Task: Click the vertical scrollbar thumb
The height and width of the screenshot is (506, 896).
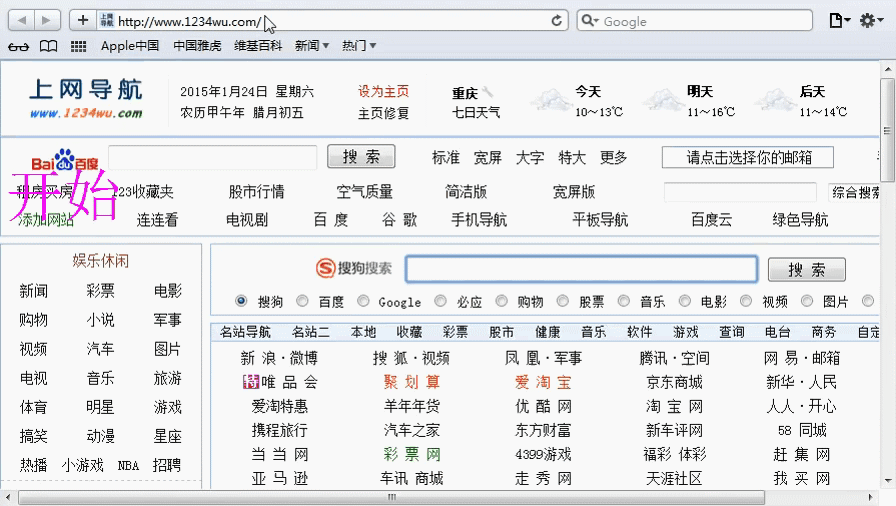Action: [x=887, y=130]
